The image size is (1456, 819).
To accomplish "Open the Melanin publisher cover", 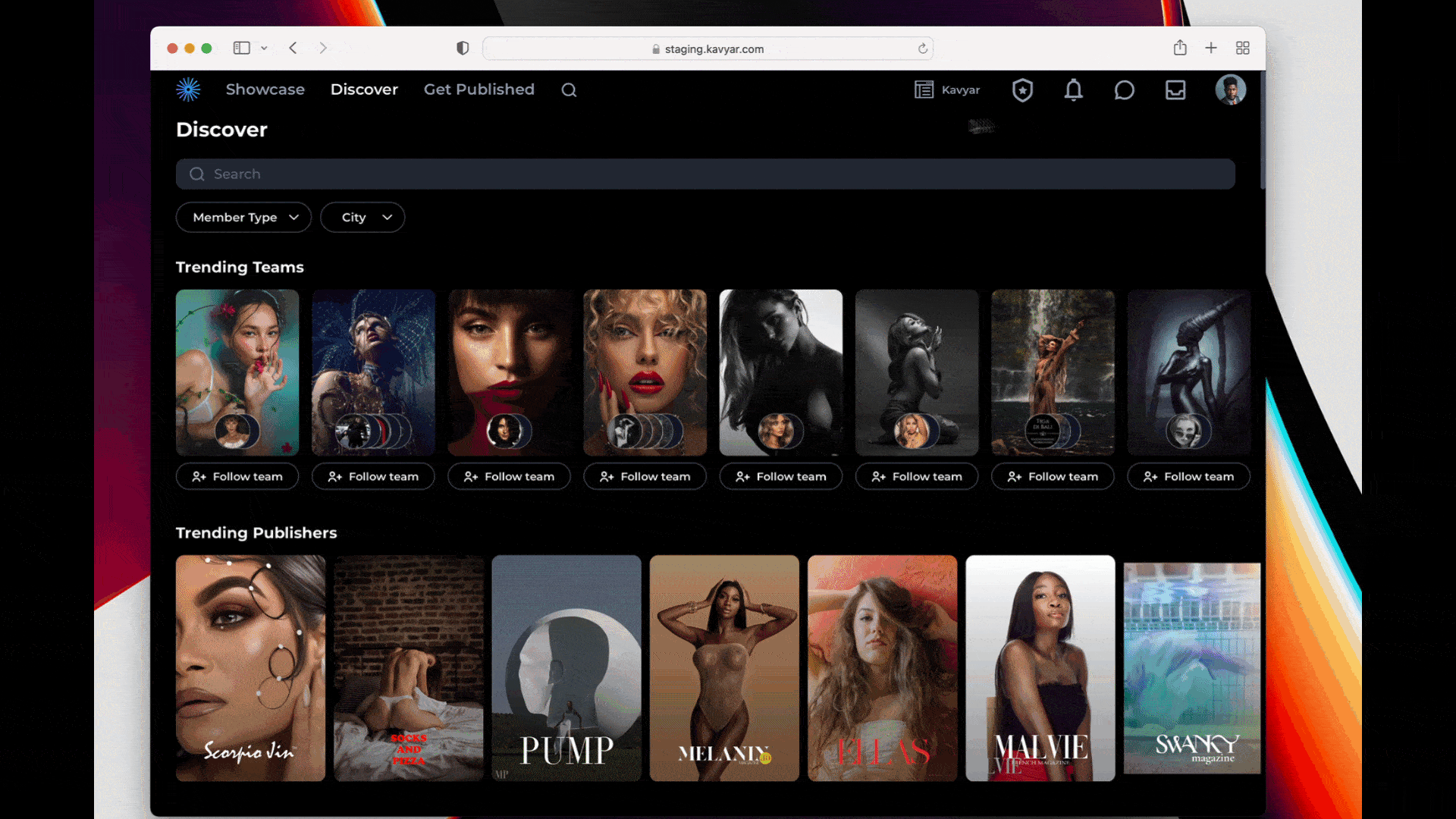I will 724,668.
